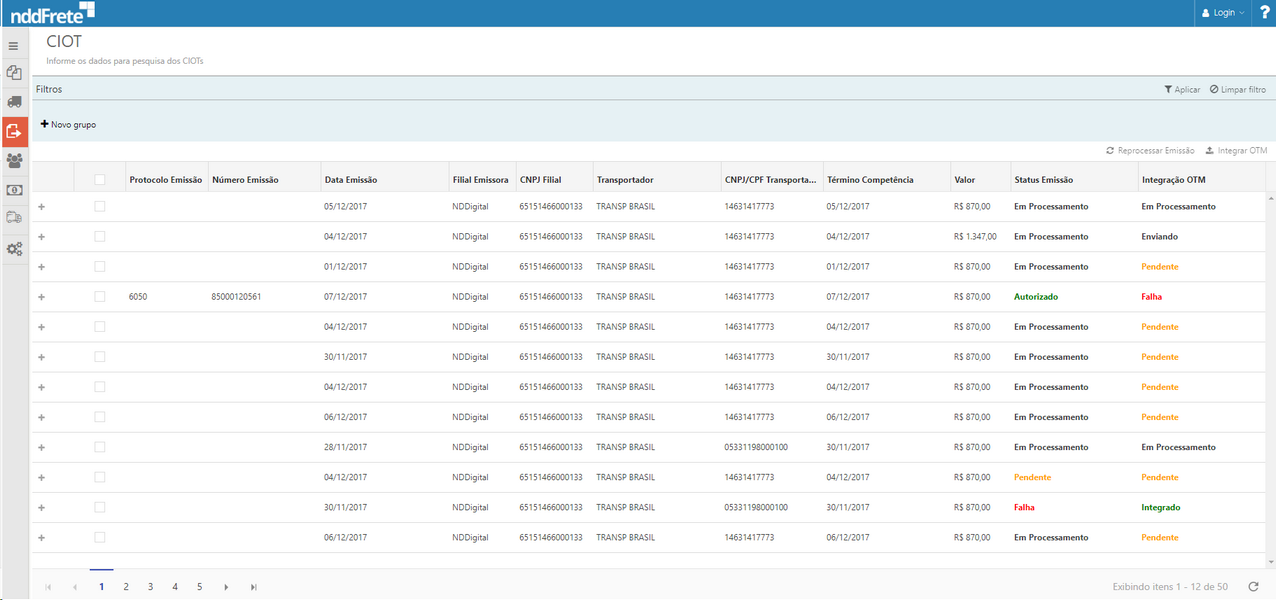Check the row with protocol 6050
The width and height of the screenshot is (1276, 600).
(99, 297)
